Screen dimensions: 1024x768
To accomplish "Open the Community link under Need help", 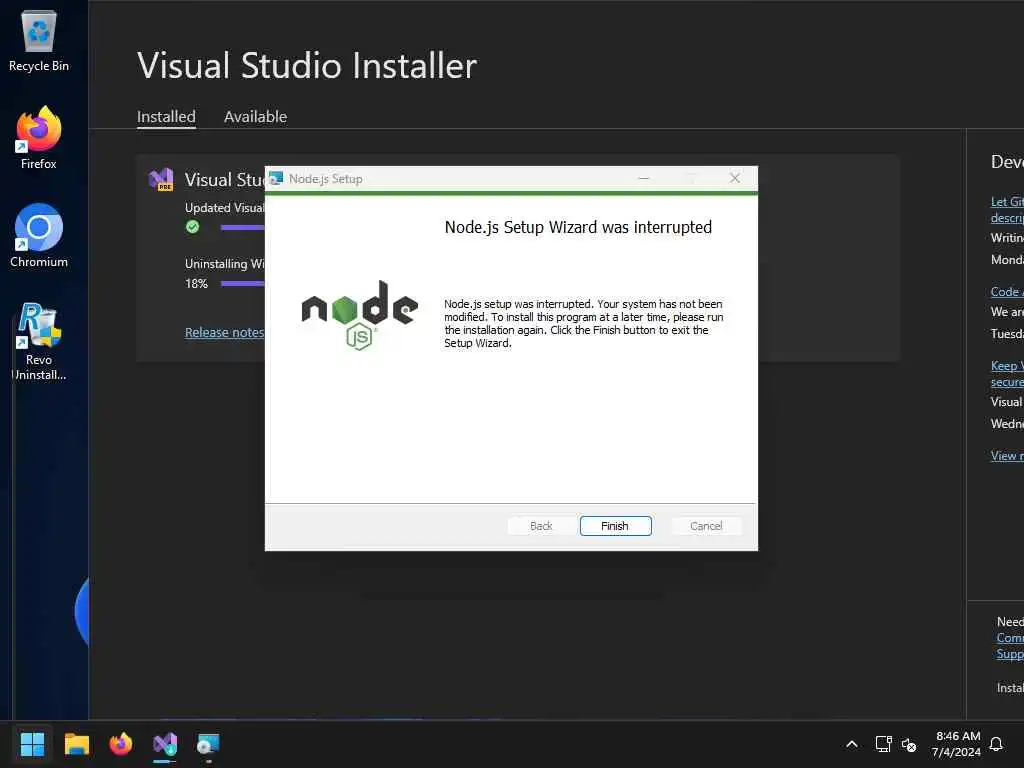I will pos(1010,637).
